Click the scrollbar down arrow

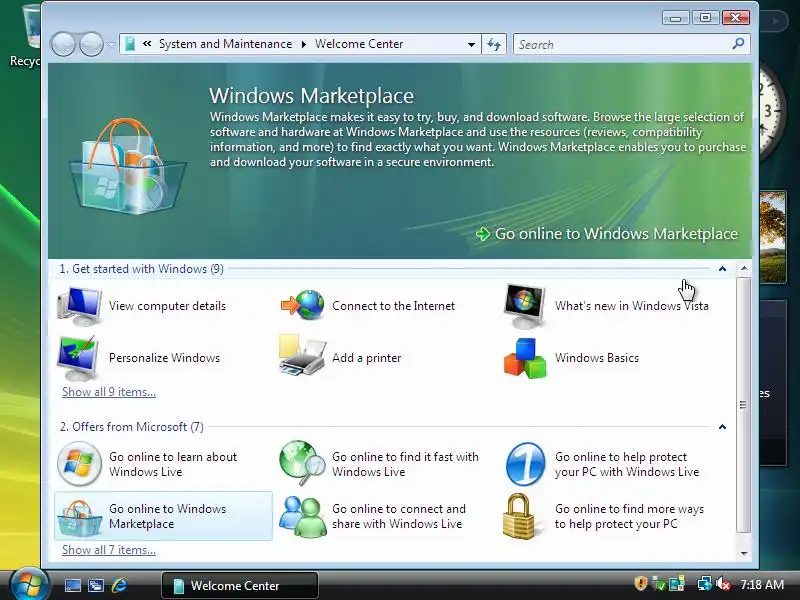tap(744, 553)
